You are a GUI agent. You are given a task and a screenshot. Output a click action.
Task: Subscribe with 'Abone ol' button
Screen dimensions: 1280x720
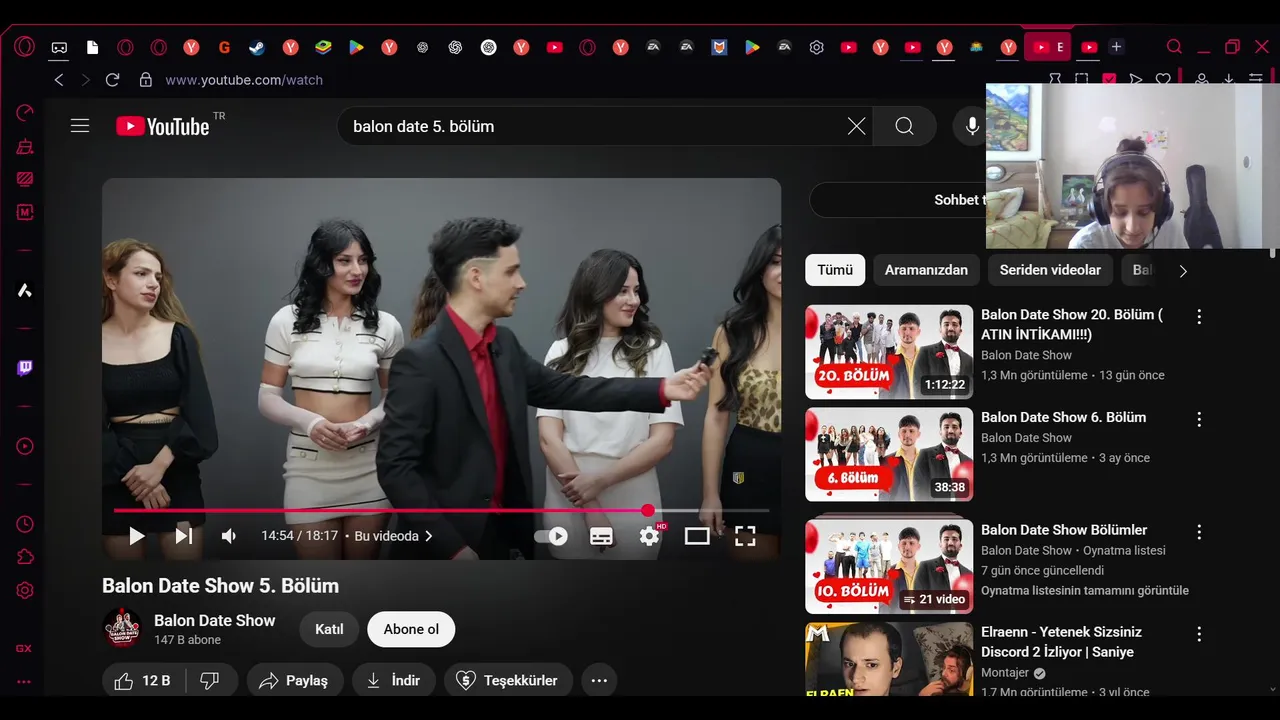click(x=411, y=629)
